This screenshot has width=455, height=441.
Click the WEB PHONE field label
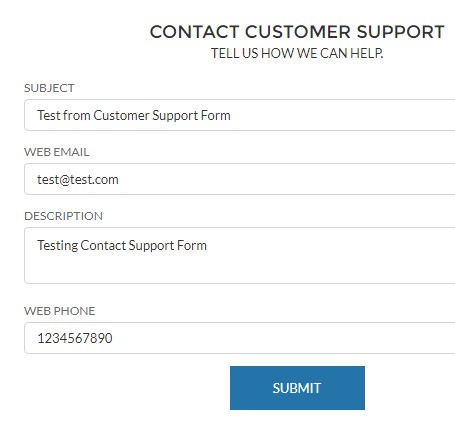click(x=60, y=311)
